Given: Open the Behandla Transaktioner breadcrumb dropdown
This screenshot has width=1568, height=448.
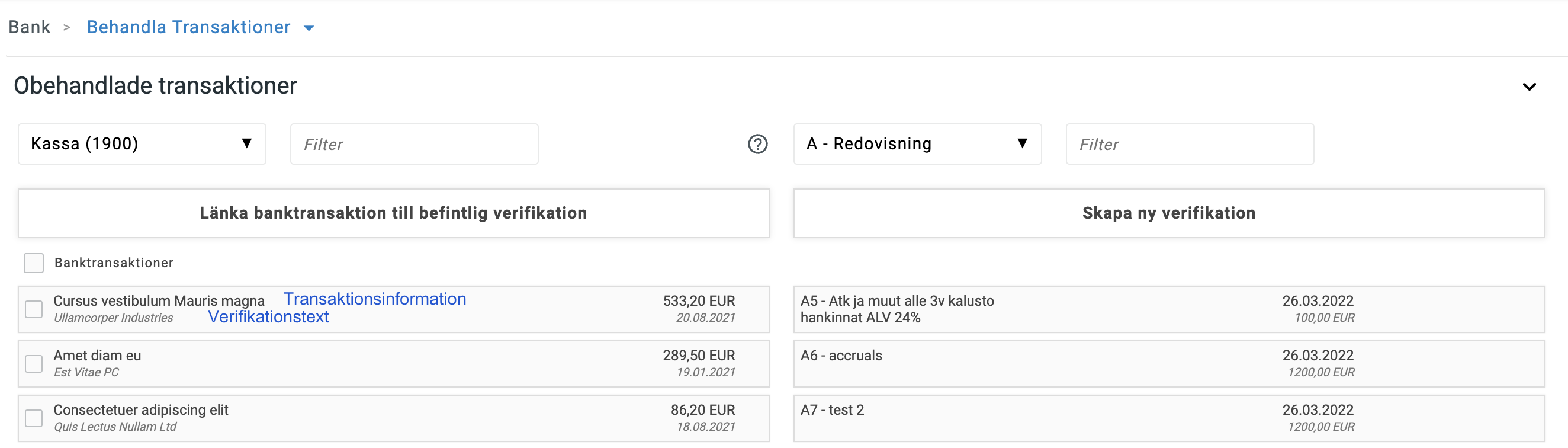Looking at the screenshot, I should (x=309, y=28).
